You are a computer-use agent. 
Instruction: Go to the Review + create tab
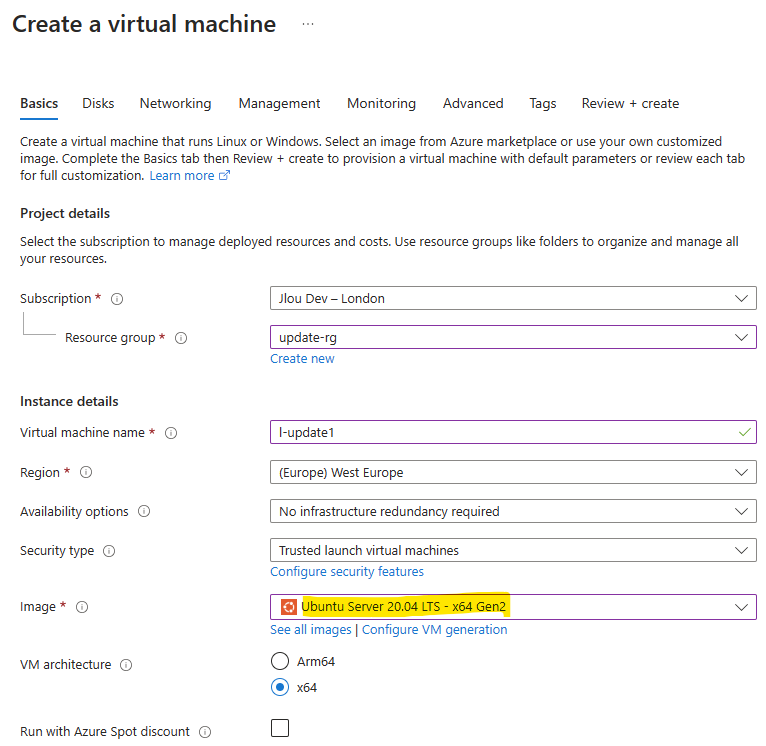coord(630,104)
